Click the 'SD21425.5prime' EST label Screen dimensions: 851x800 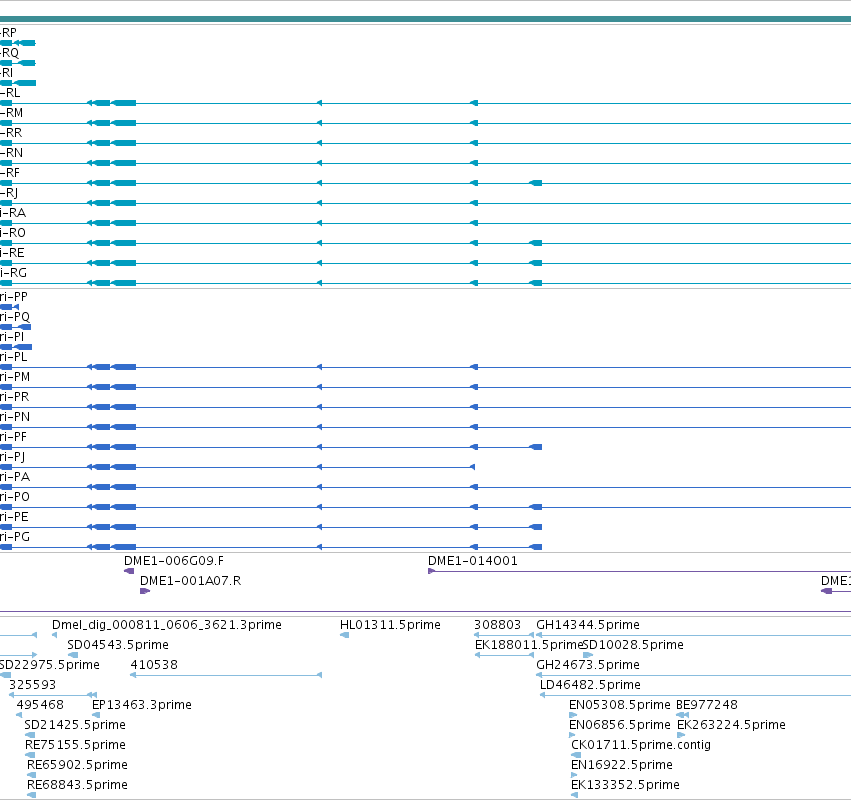pos(75,725)
